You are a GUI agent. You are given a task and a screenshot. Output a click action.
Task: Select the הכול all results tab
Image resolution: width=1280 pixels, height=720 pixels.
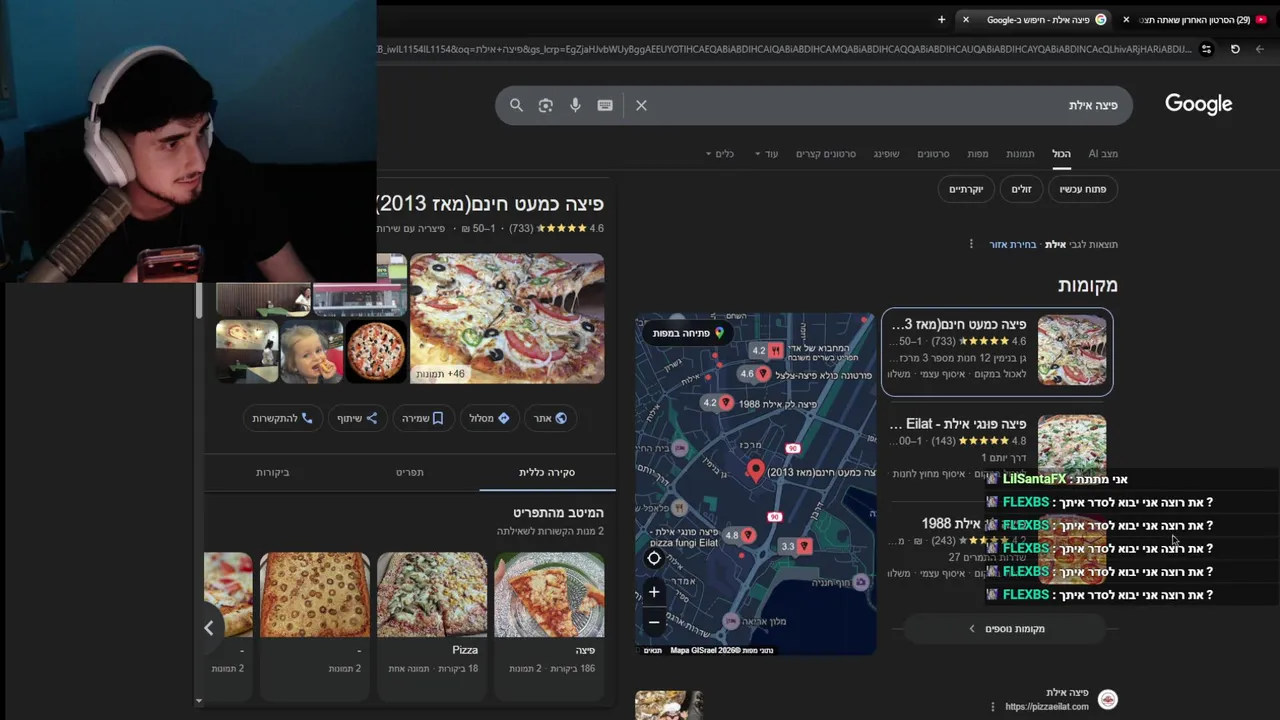[1061, 153]
